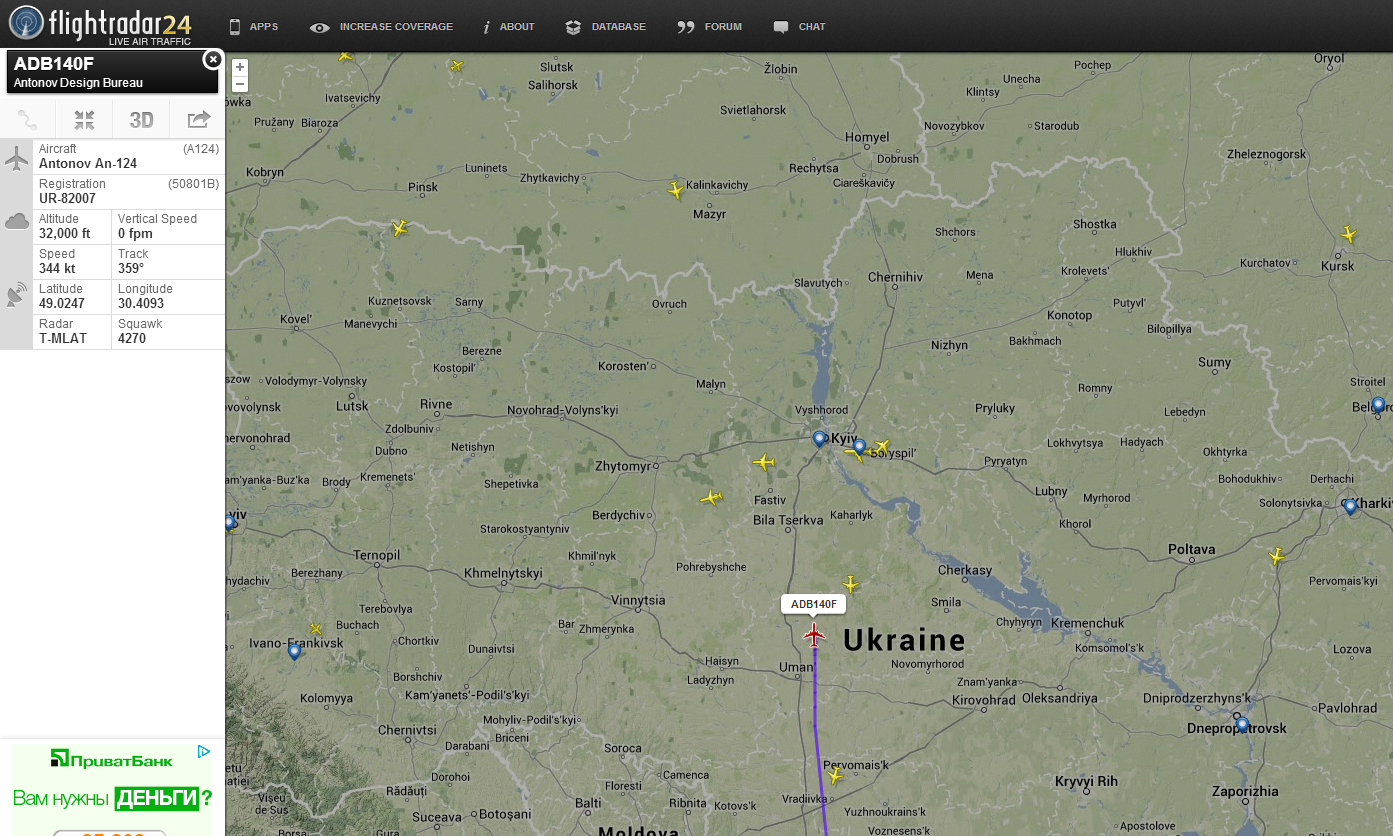Open the Chat link
Screen dimensions: 1393x836
tap(799, 27)
